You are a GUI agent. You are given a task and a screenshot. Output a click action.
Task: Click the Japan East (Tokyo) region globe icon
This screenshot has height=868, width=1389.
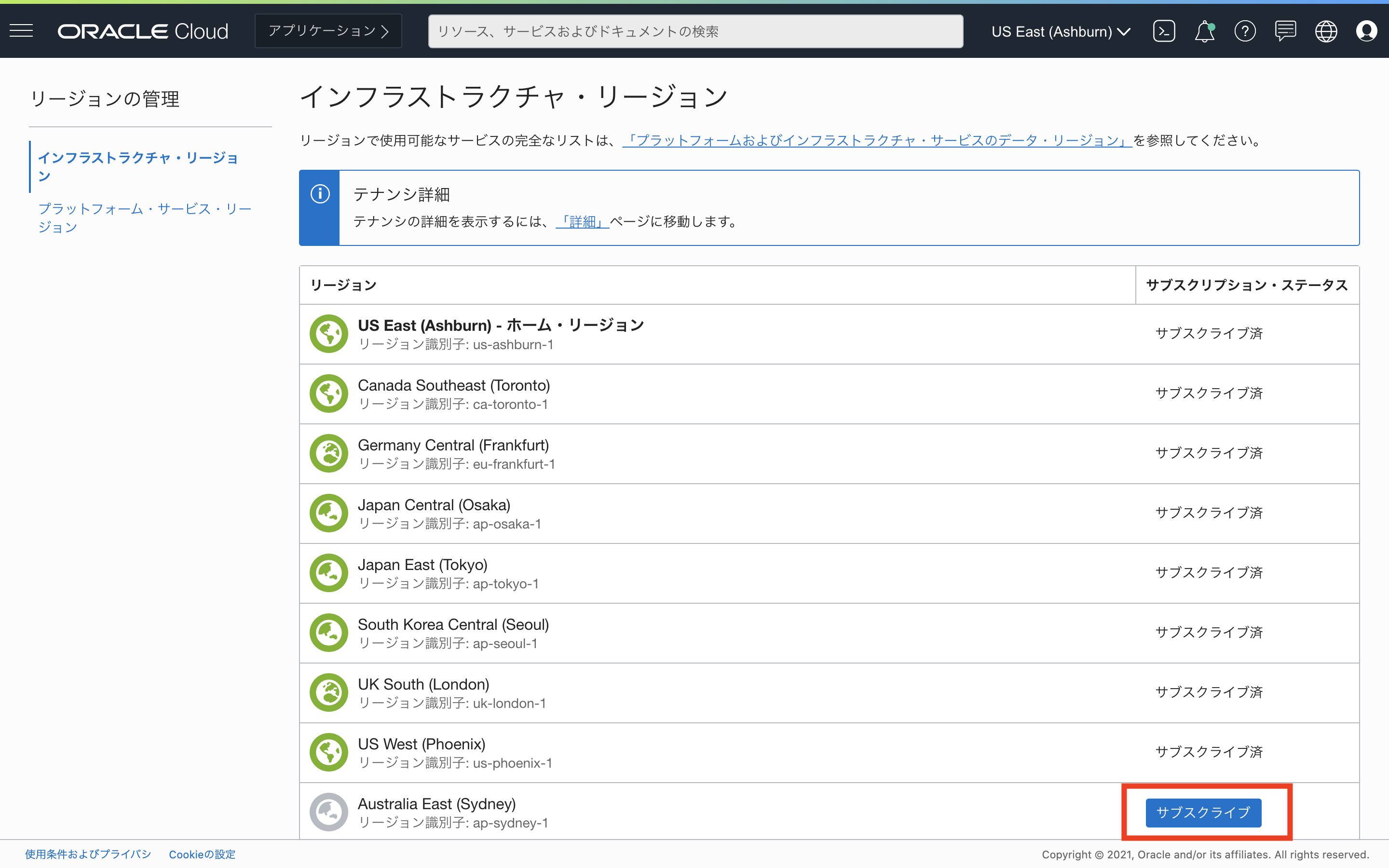pyautogui.click(x=328, y=572)
